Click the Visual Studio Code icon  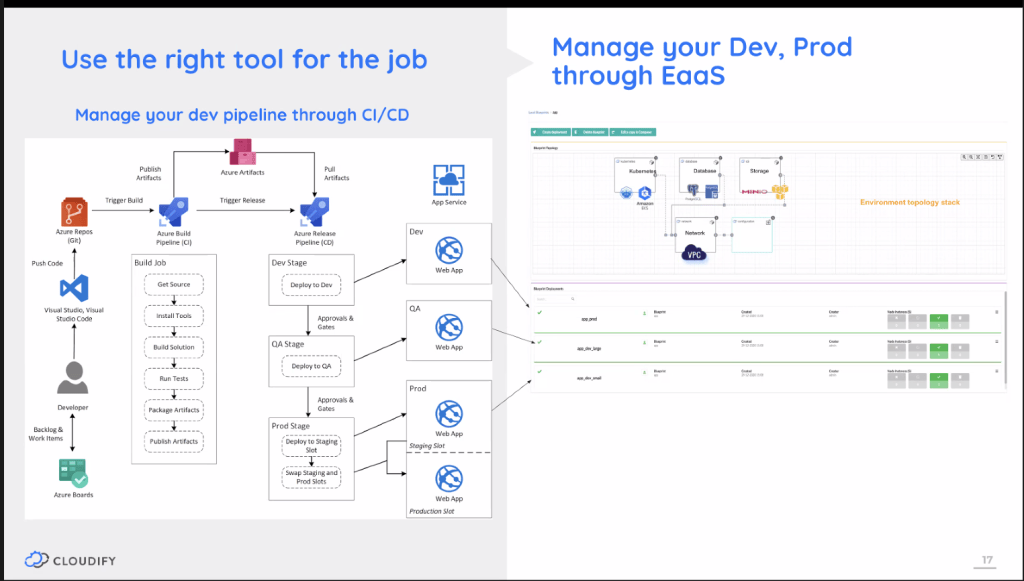point(74,288)
